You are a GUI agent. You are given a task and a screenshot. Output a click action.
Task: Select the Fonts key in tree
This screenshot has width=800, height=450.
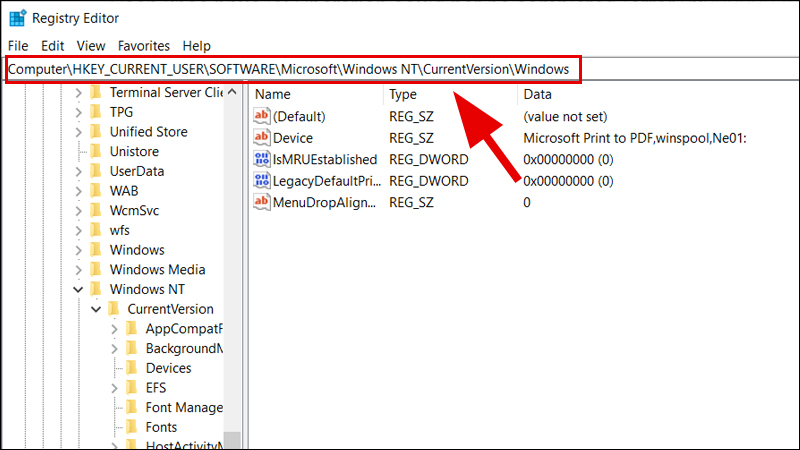161,427
